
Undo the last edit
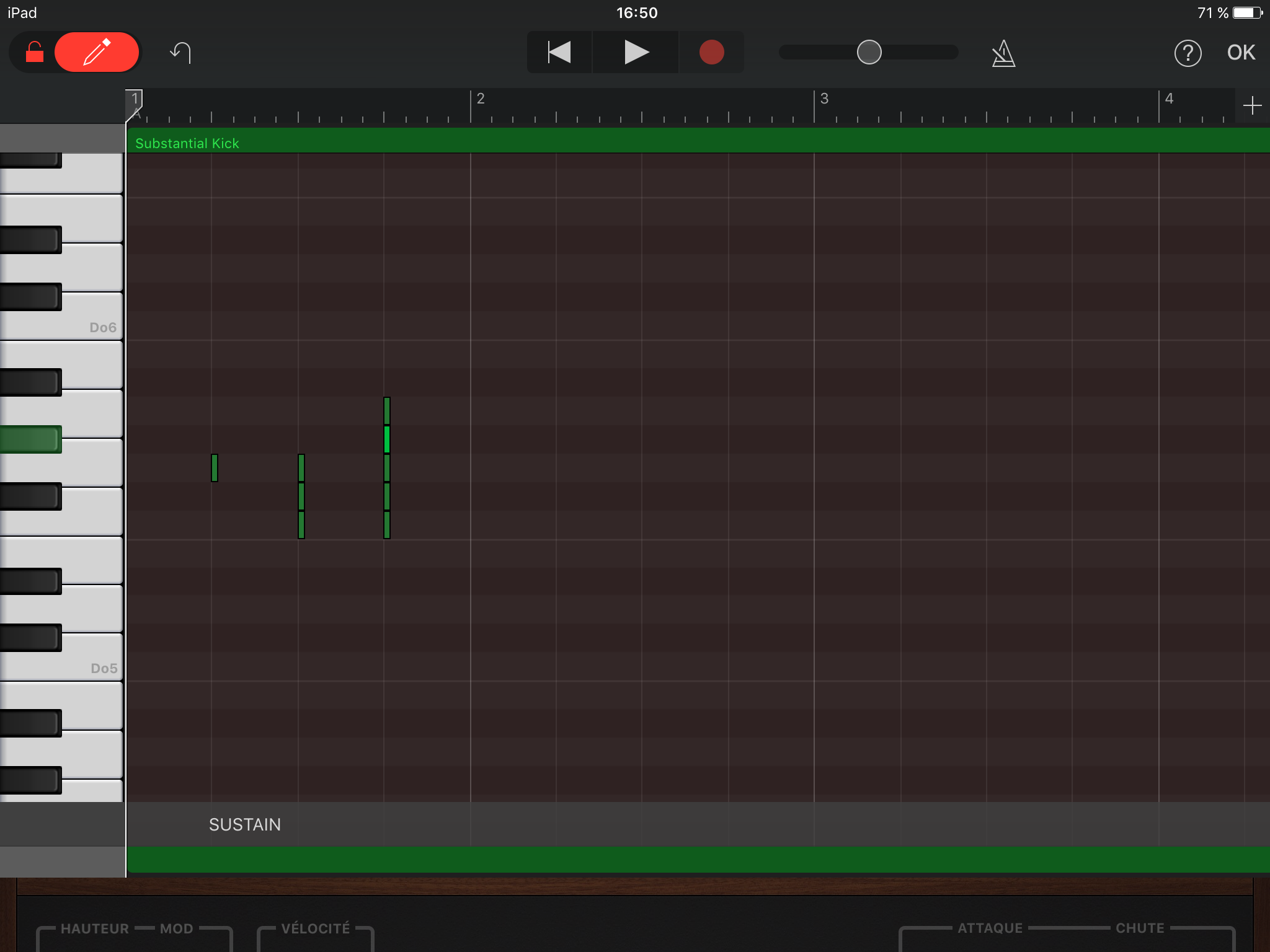point(180,53)
